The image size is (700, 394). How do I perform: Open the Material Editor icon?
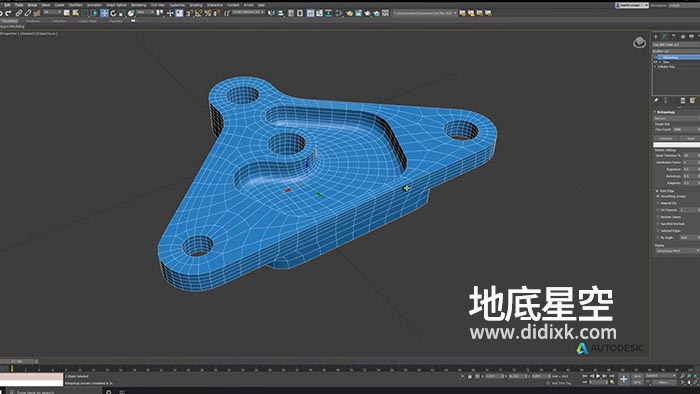click(x=339, y=13)
